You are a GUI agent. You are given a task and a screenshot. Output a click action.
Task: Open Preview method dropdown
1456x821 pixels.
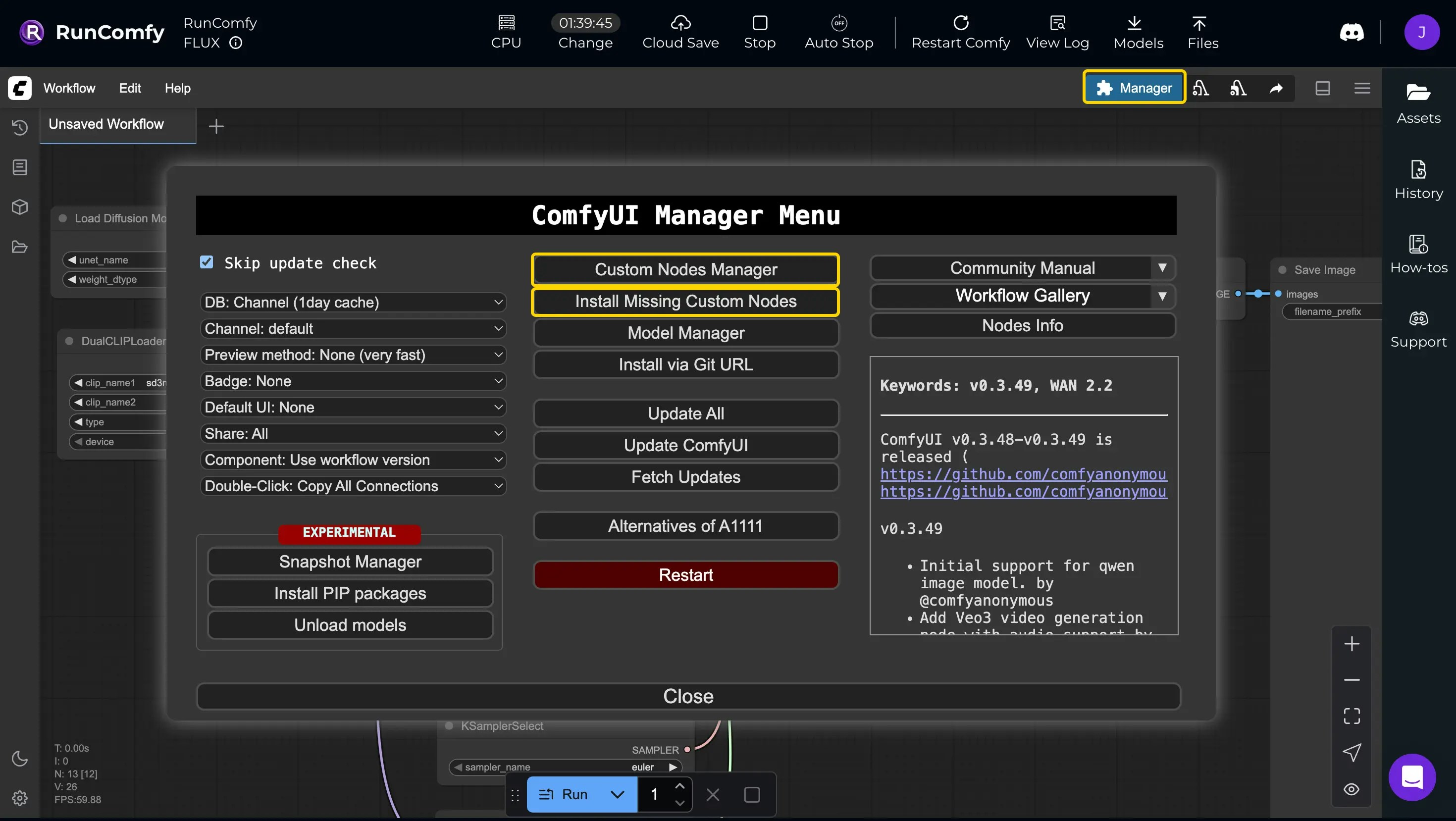[353, 355]
